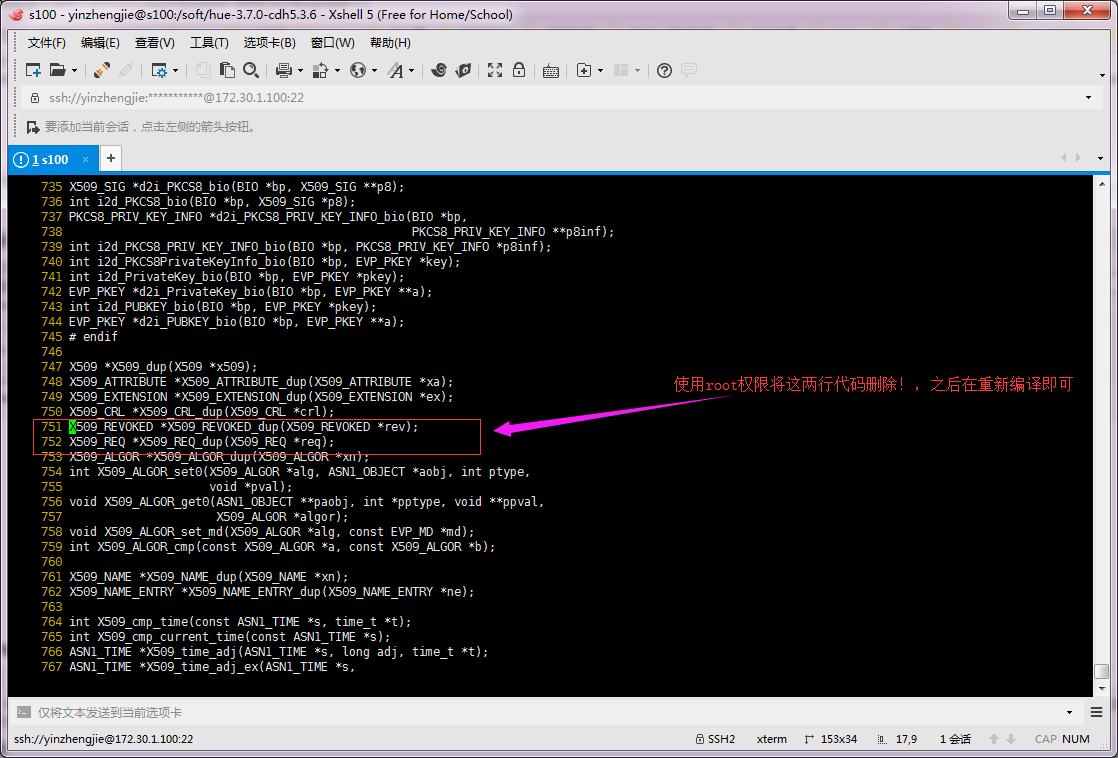
Task: Expand the Print dropdown arrow
Action: [x=300, y=71]
